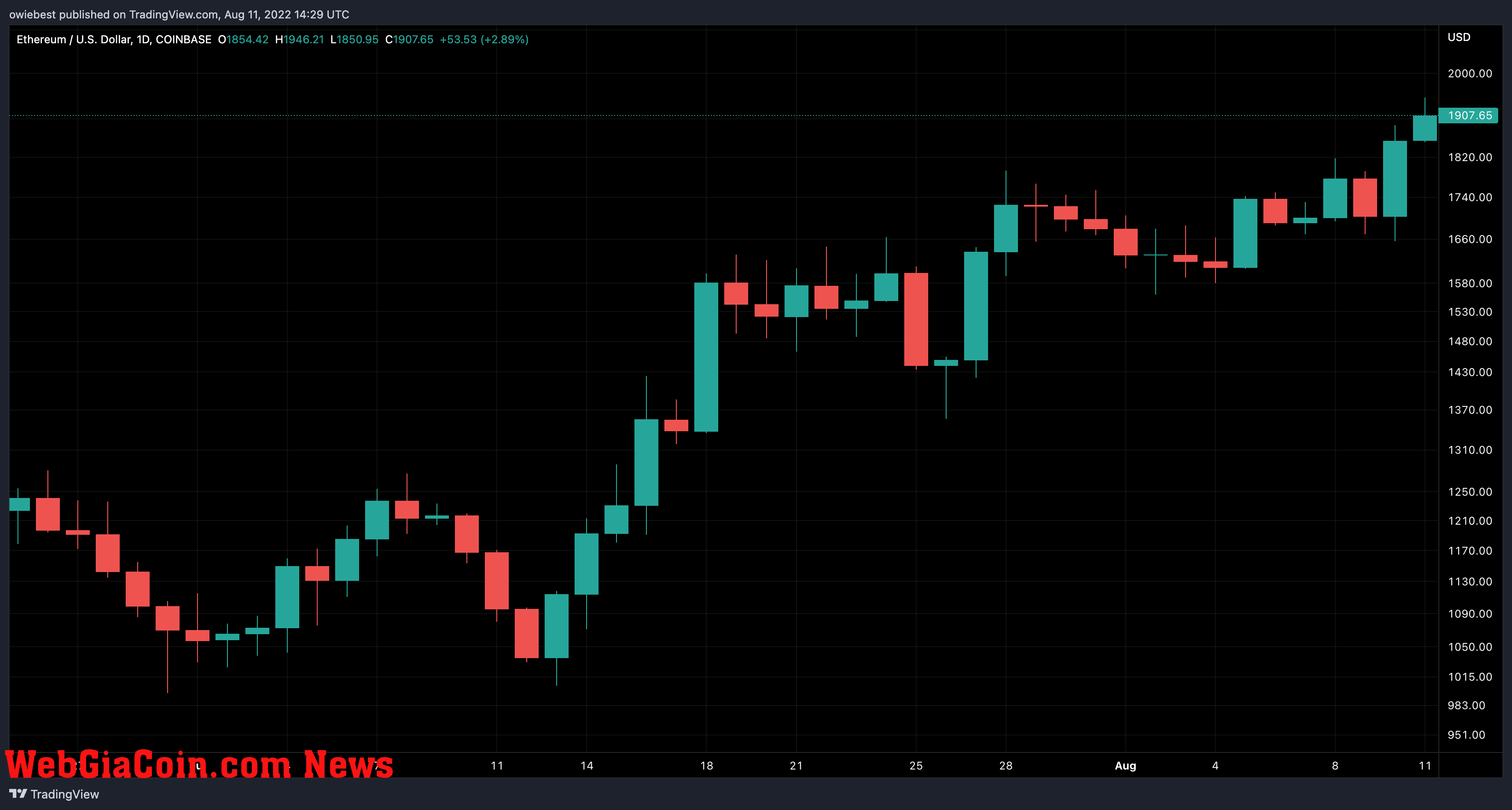Click the low value 1850.95

point(357,39)
